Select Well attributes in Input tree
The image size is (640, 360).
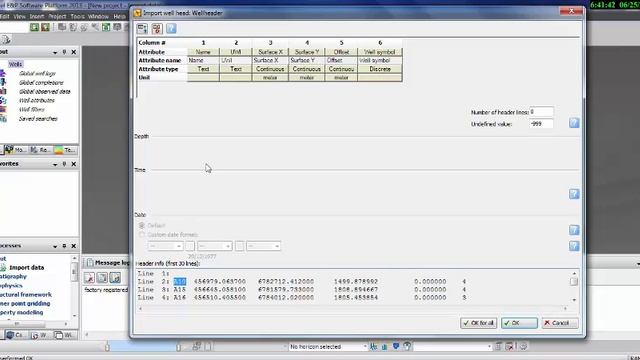(x=37, y=100)
